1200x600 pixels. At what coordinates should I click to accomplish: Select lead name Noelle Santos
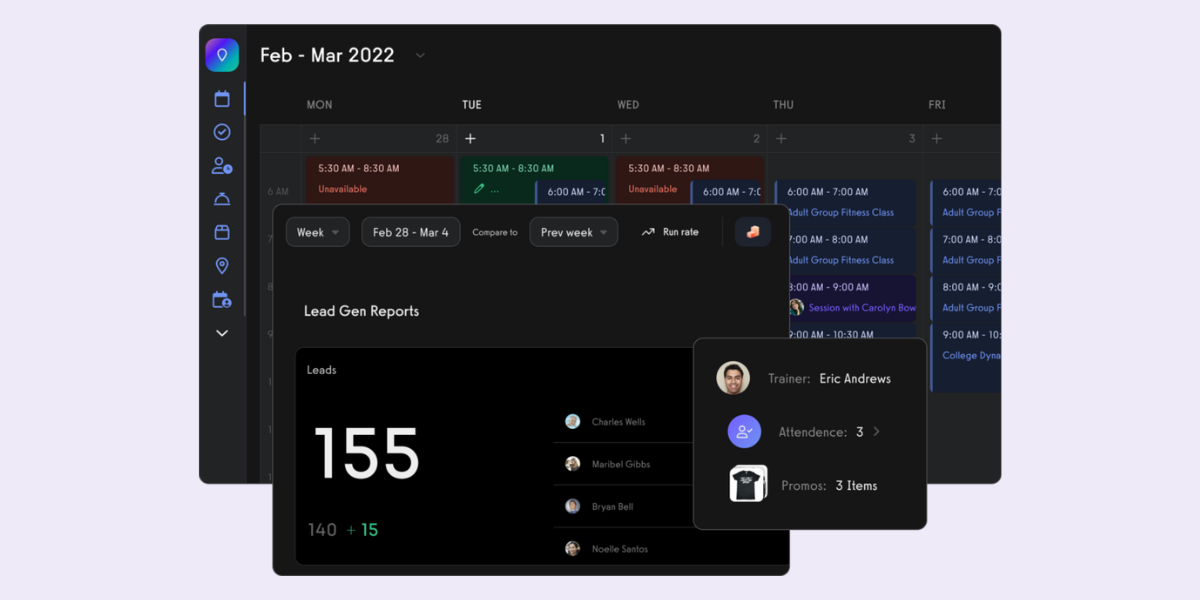coord(620,548)
